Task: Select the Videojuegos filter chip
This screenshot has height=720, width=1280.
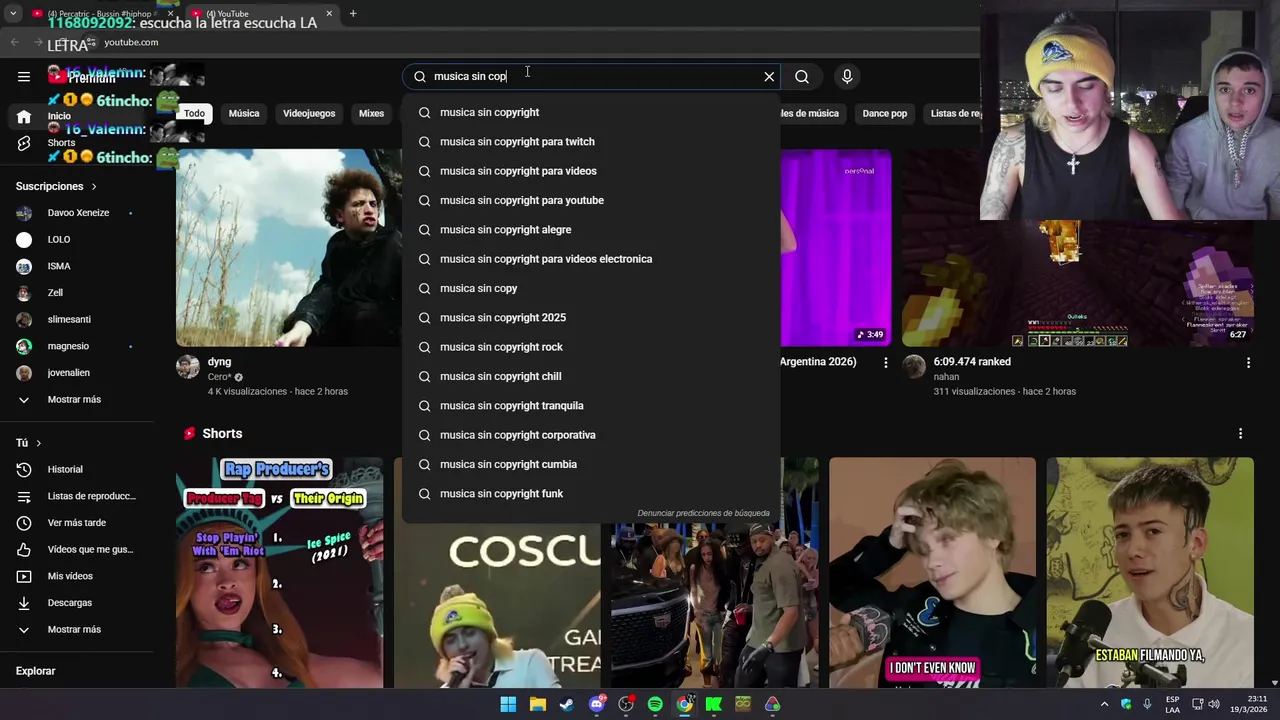Action: tap(309, 114)
